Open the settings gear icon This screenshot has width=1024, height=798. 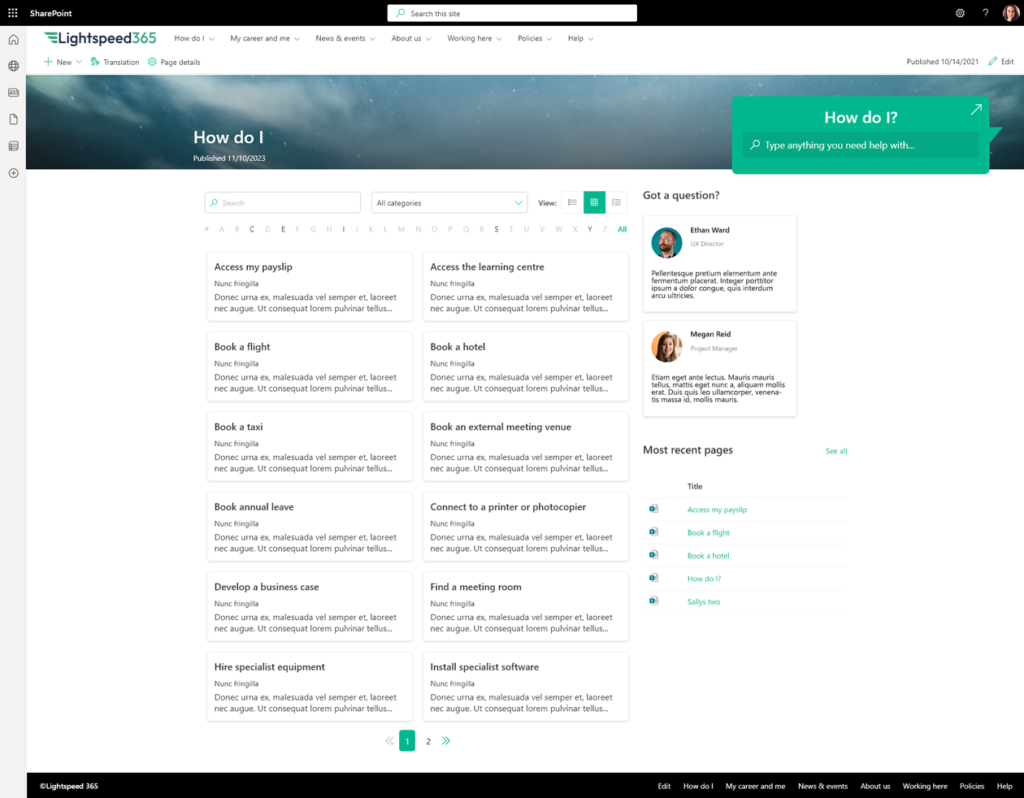(x=960, y=13)
